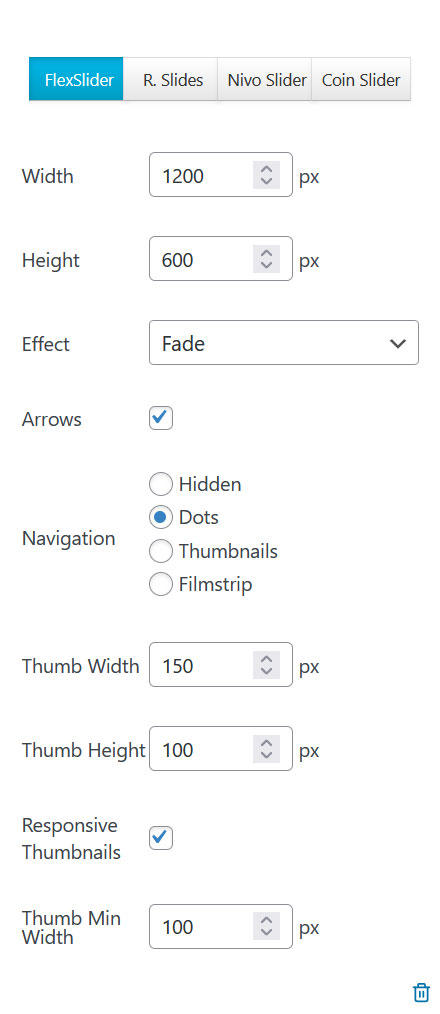
Task: Select the Nivo Slider tab
Action: click(x=265, y=80)
